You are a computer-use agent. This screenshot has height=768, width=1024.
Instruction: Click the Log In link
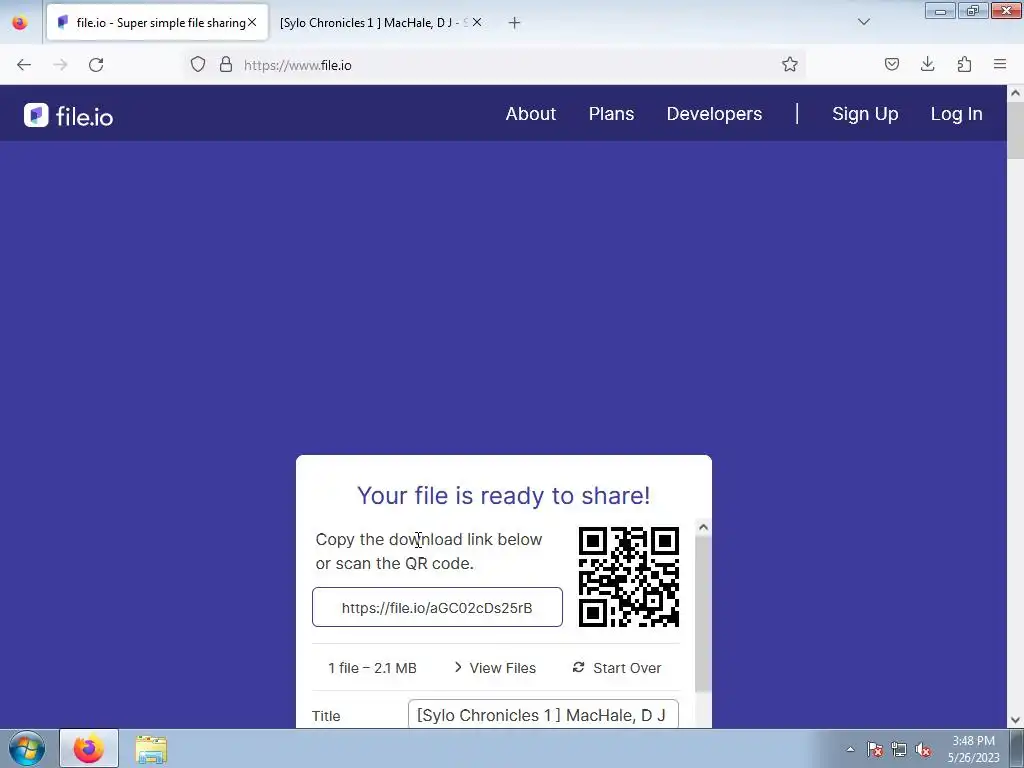(957, 114)
